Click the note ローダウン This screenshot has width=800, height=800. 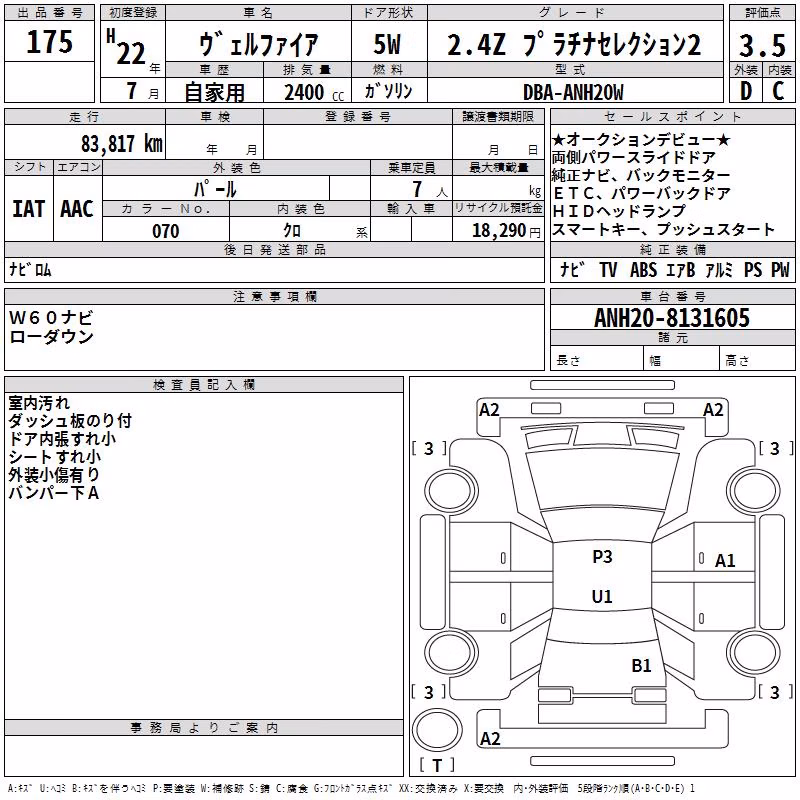click(x=51, y=336)
